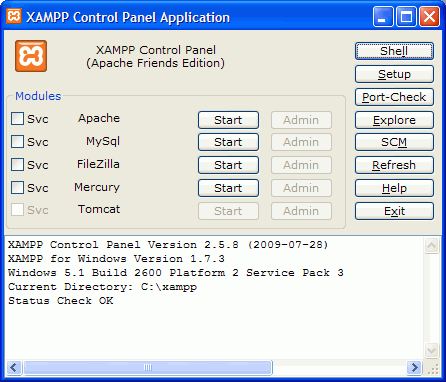Screen dimensions: 446x382
Task: Open the Setup button
Action: (394, 74)
